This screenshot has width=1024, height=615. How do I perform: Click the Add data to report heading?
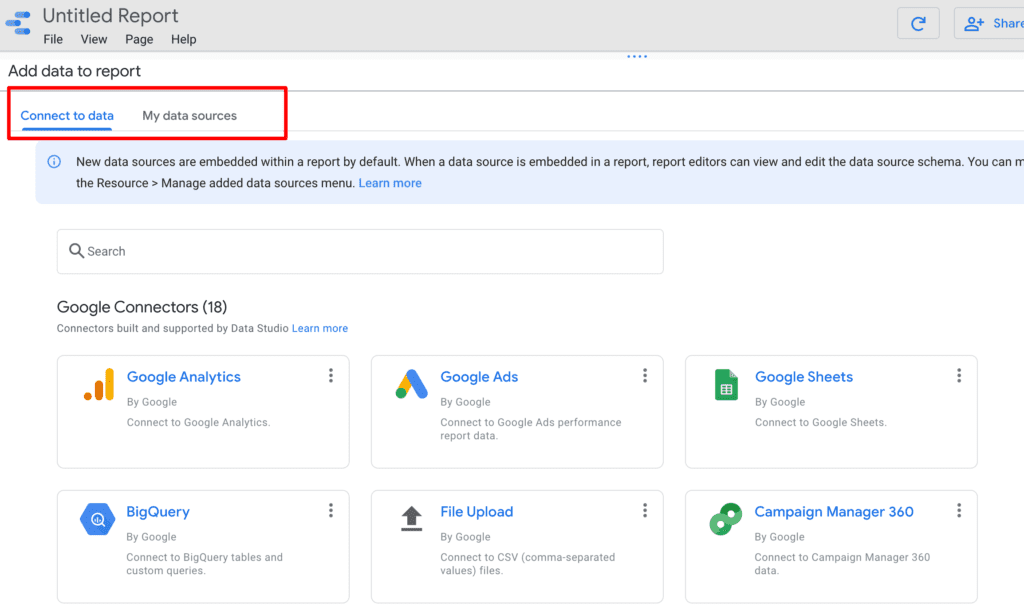74,71
